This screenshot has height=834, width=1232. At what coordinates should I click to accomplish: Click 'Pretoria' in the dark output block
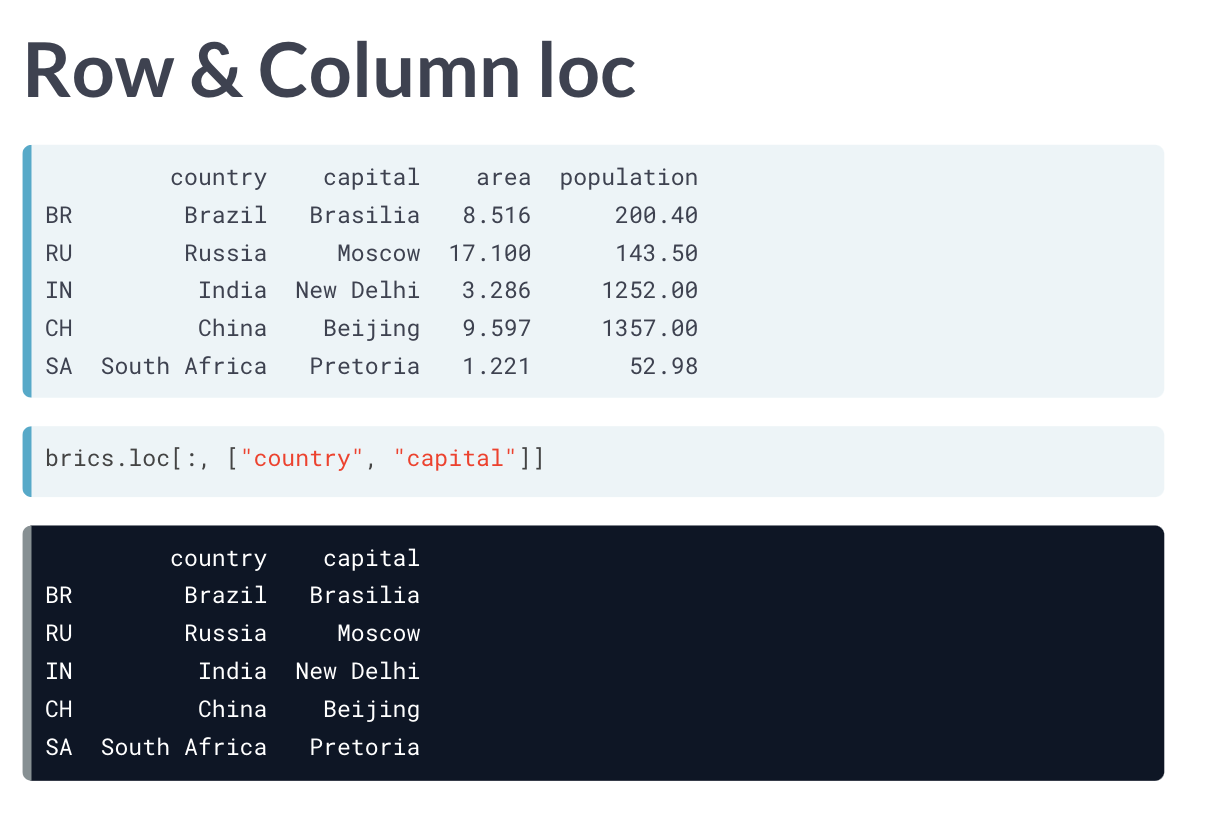click(x=365, y=747)
